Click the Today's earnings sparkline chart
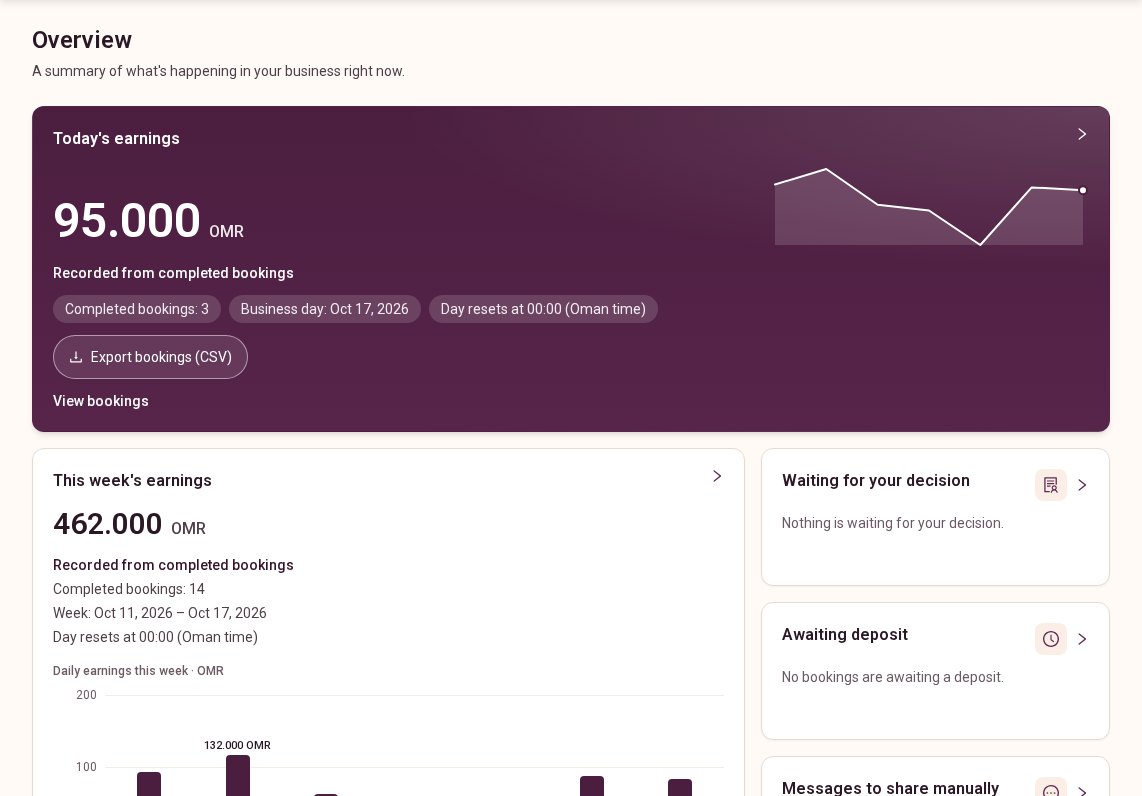The image size is (1142, 796). (x=929, y=207)
